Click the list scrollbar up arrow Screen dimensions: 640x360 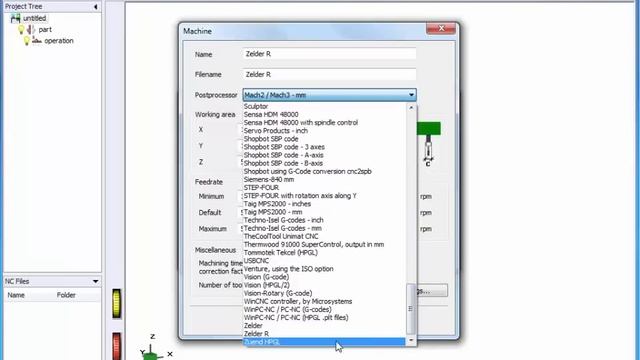[x=411, y=107]
